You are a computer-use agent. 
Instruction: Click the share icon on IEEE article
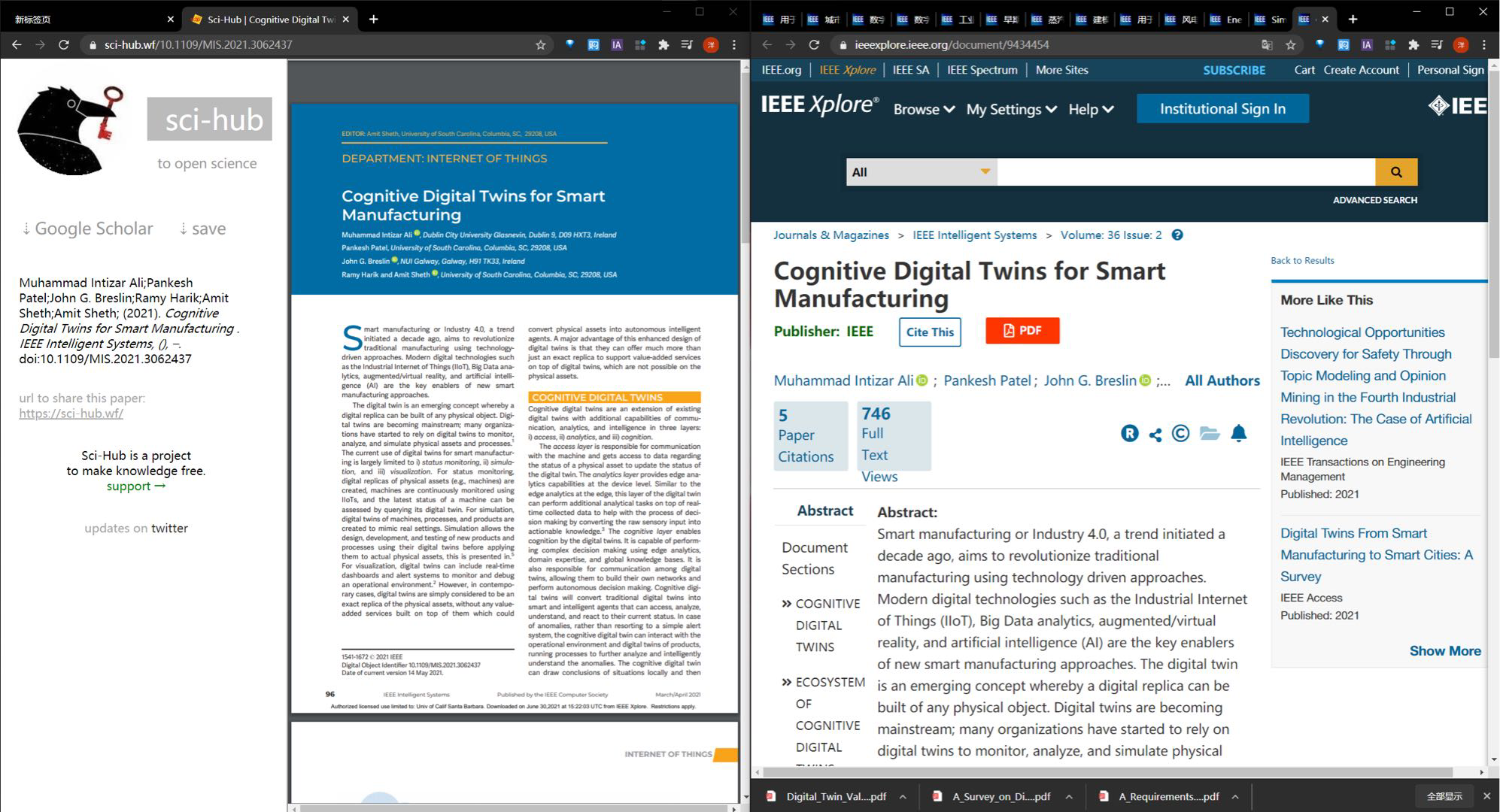pyautogui.click(x=1155, y=435)
